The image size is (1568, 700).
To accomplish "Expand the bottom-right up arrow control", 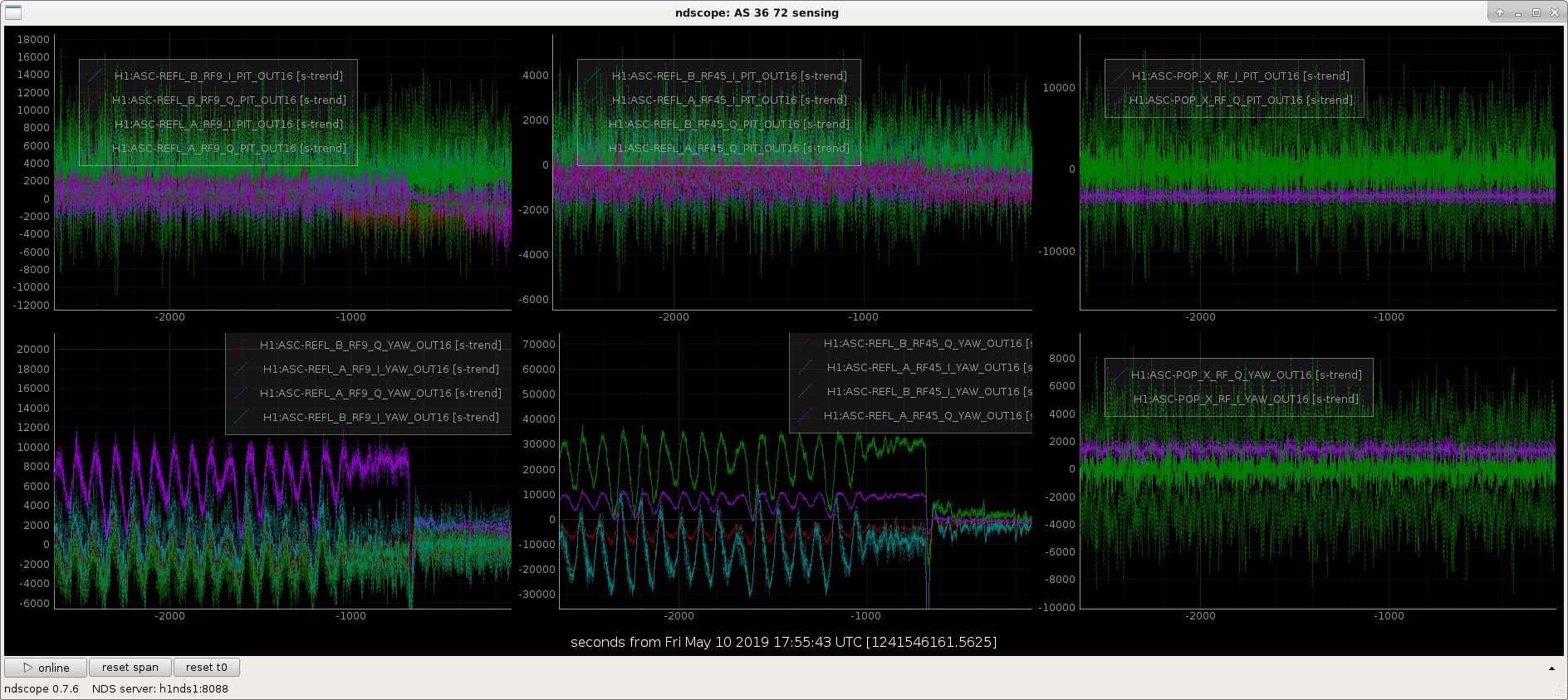I will (x=1551, y=668).
